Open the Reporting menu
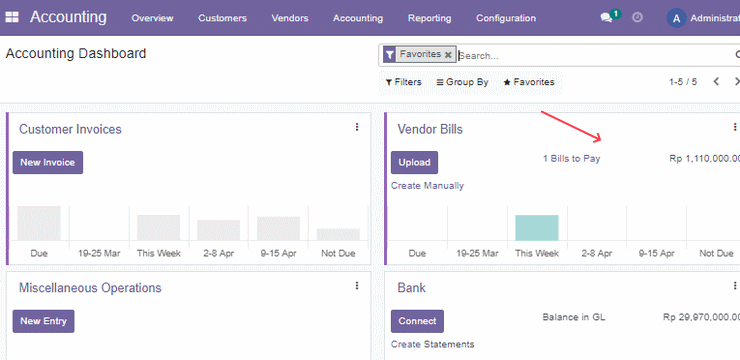 click(429, 18)
